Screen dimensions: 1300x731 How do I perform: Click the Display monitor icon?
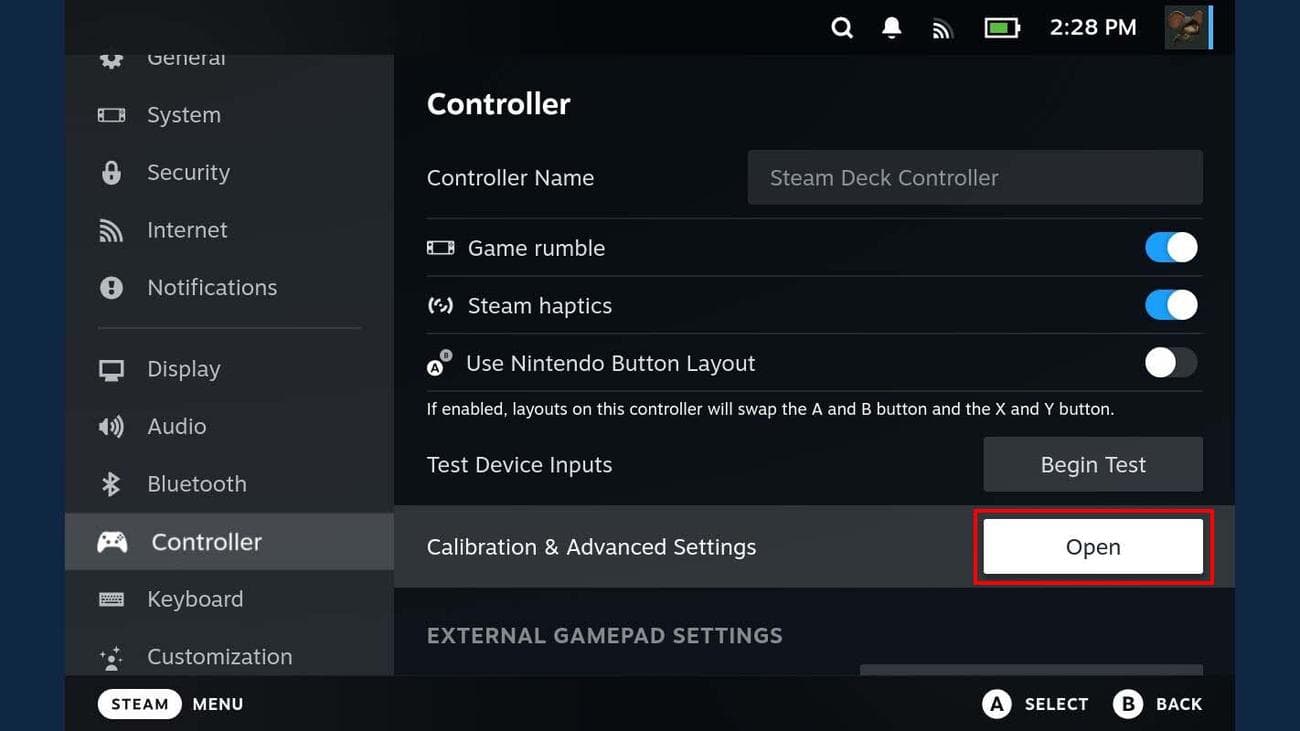pos(111,368)
